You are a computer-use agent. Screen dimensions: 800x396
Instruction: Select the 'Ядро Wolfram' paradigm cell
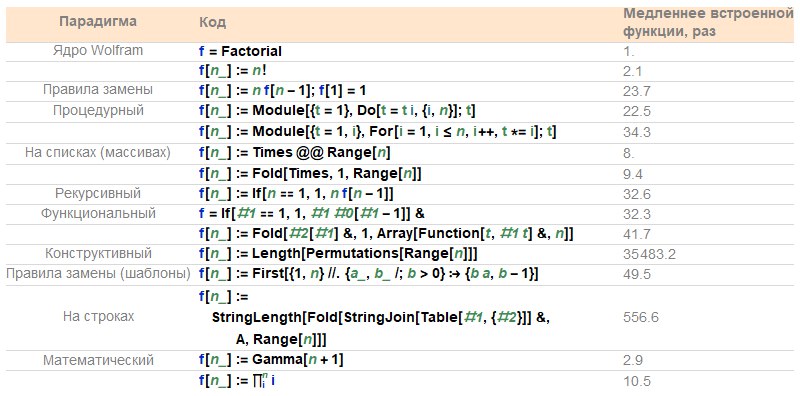[x=98, y=51]
